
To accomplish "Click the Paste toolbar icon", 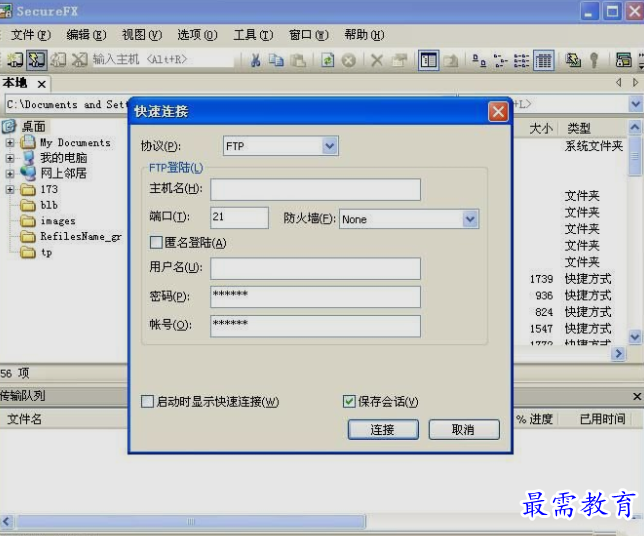I will 298,60.
